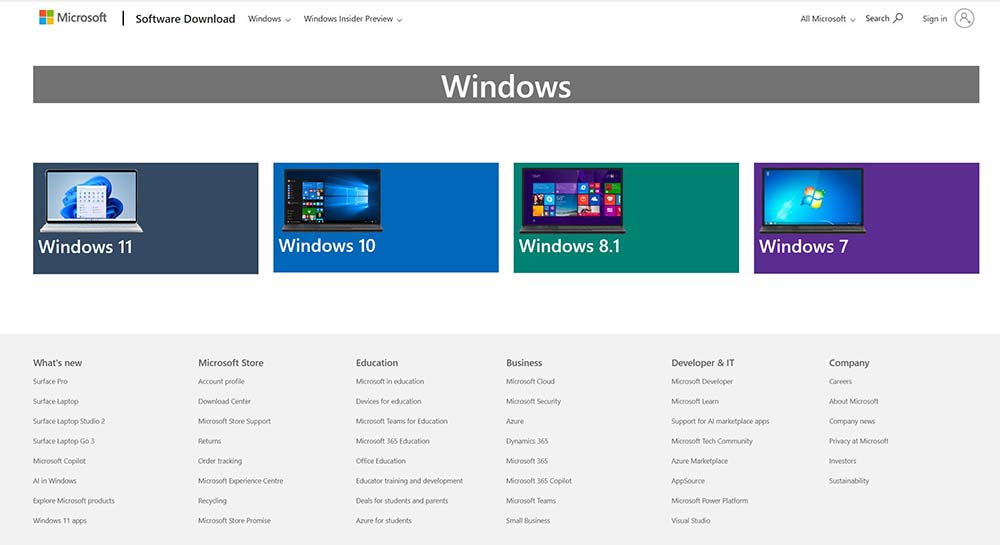This screenshot has width=1000, height=545.
Task: Open Educator training and development link
Action: click(x=409, y=481)
